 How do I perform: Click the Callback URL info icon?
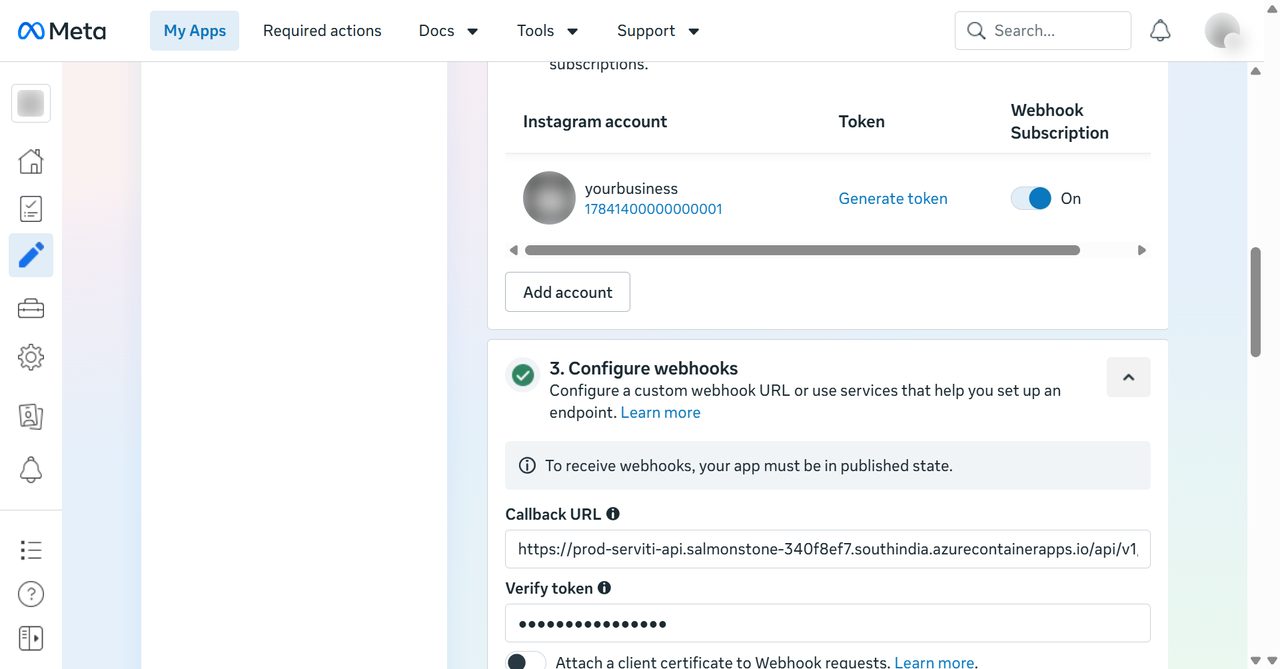point(613,514)
